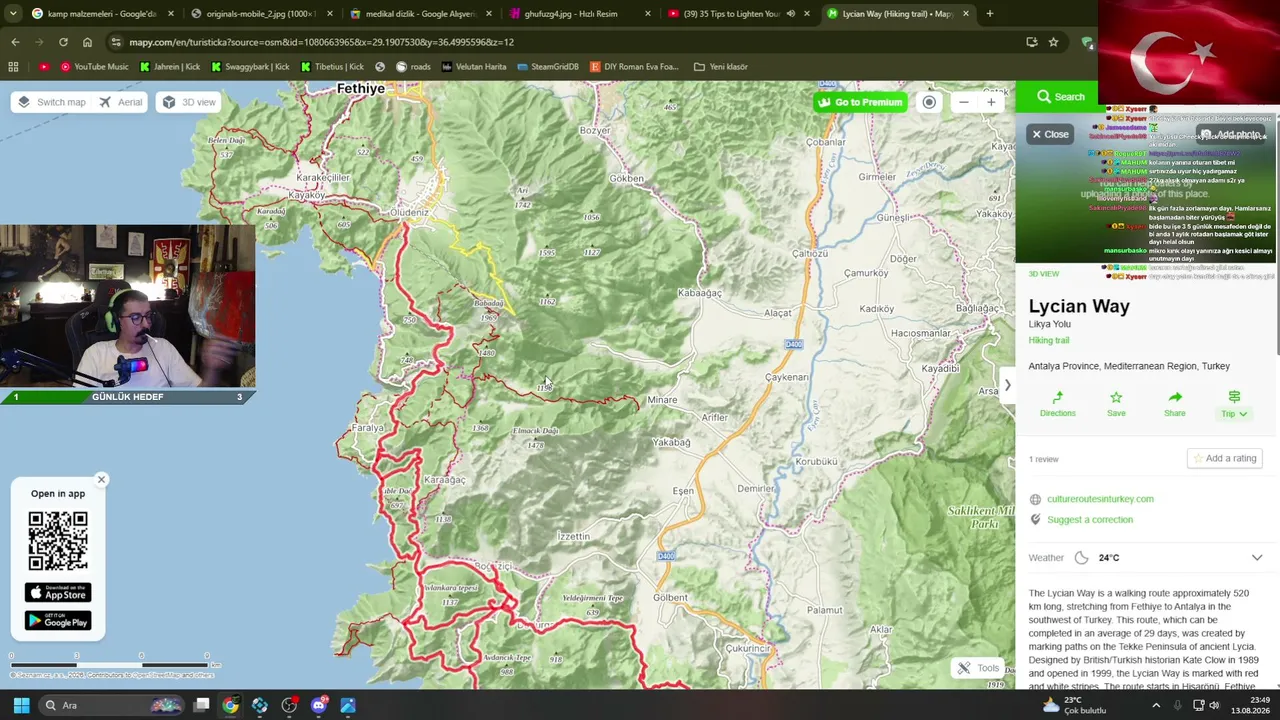Click the taskbar Ara search box

[x=112, y=705]
